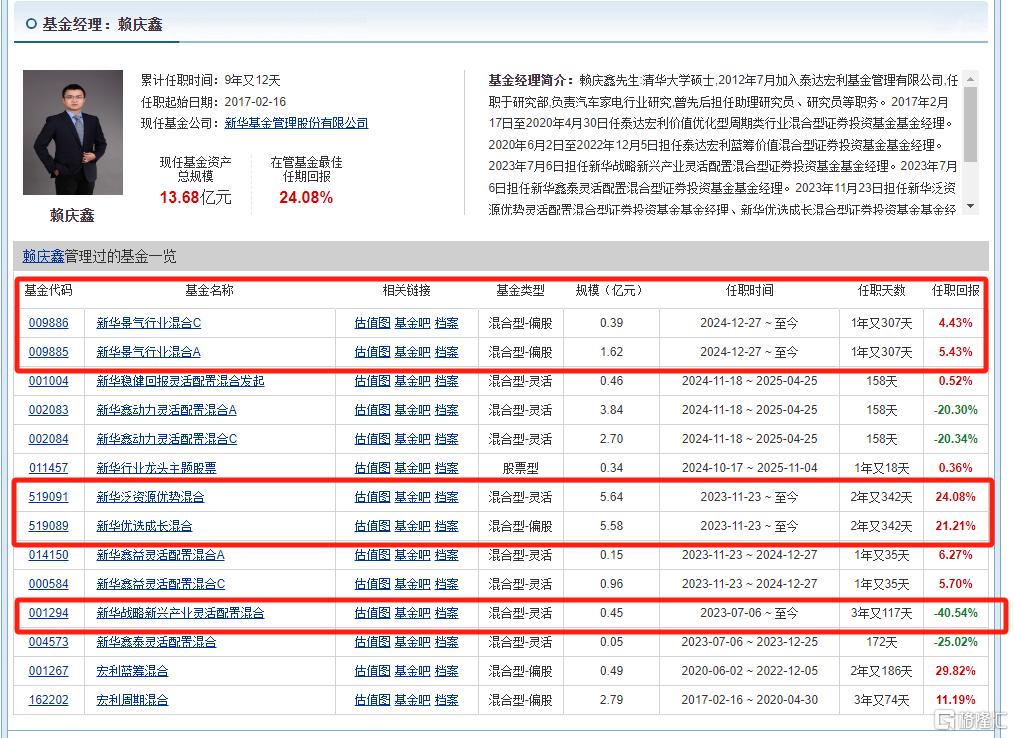Click the down arrow of the manager bio scrollbar
Image resolution: width=1014 pixels, height=738 pixels.
tap(969, 206)
